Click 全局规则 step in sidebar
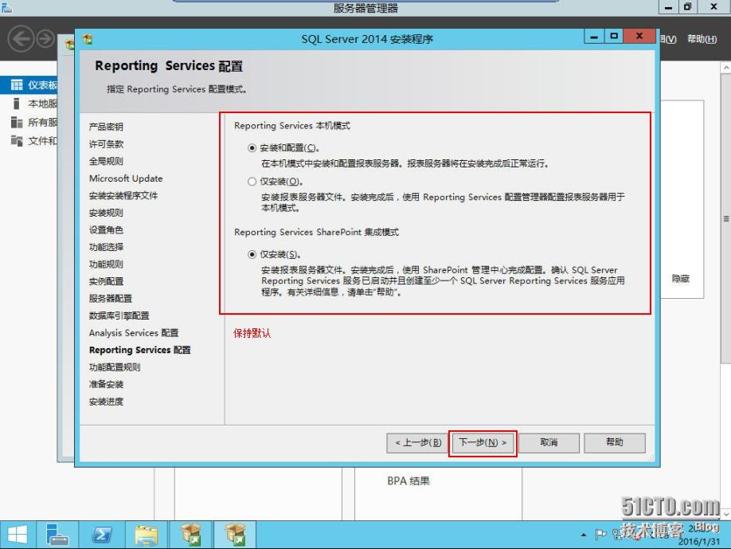The image size is (731, 549). (x=106, y=161)
